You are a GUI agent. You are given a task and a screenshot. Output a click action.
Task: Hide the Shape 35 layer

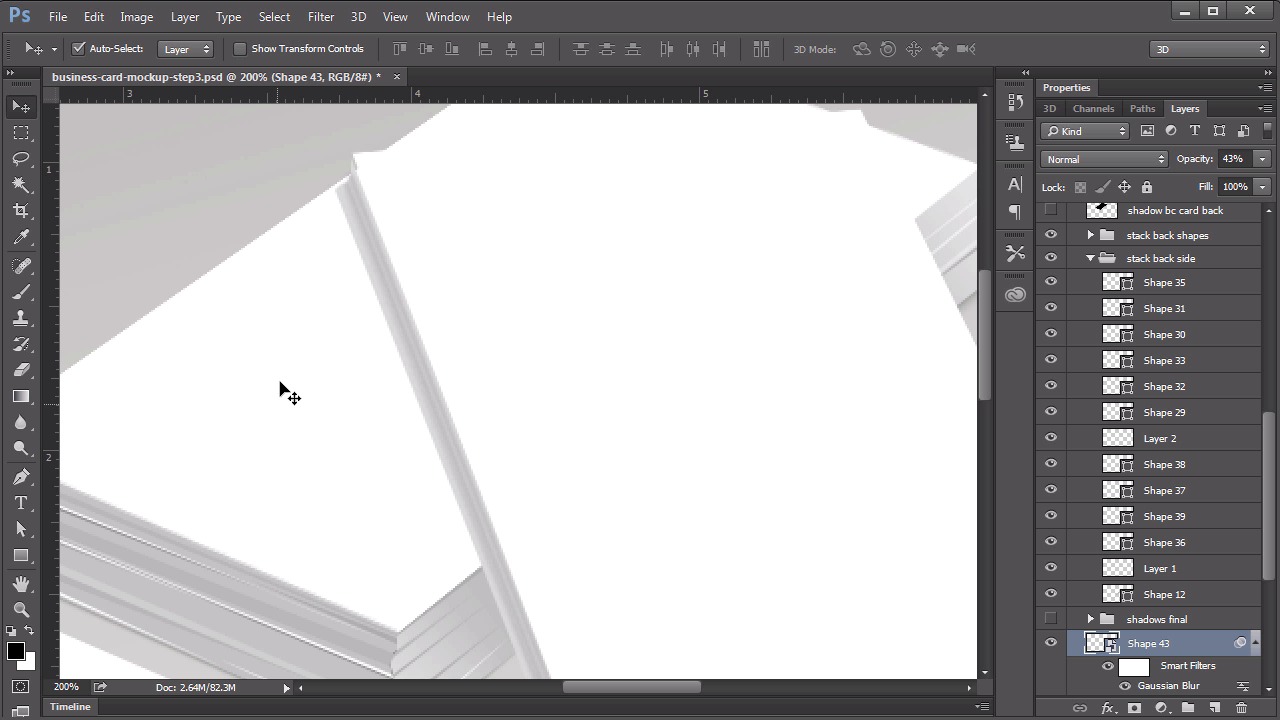point(1050,283)
